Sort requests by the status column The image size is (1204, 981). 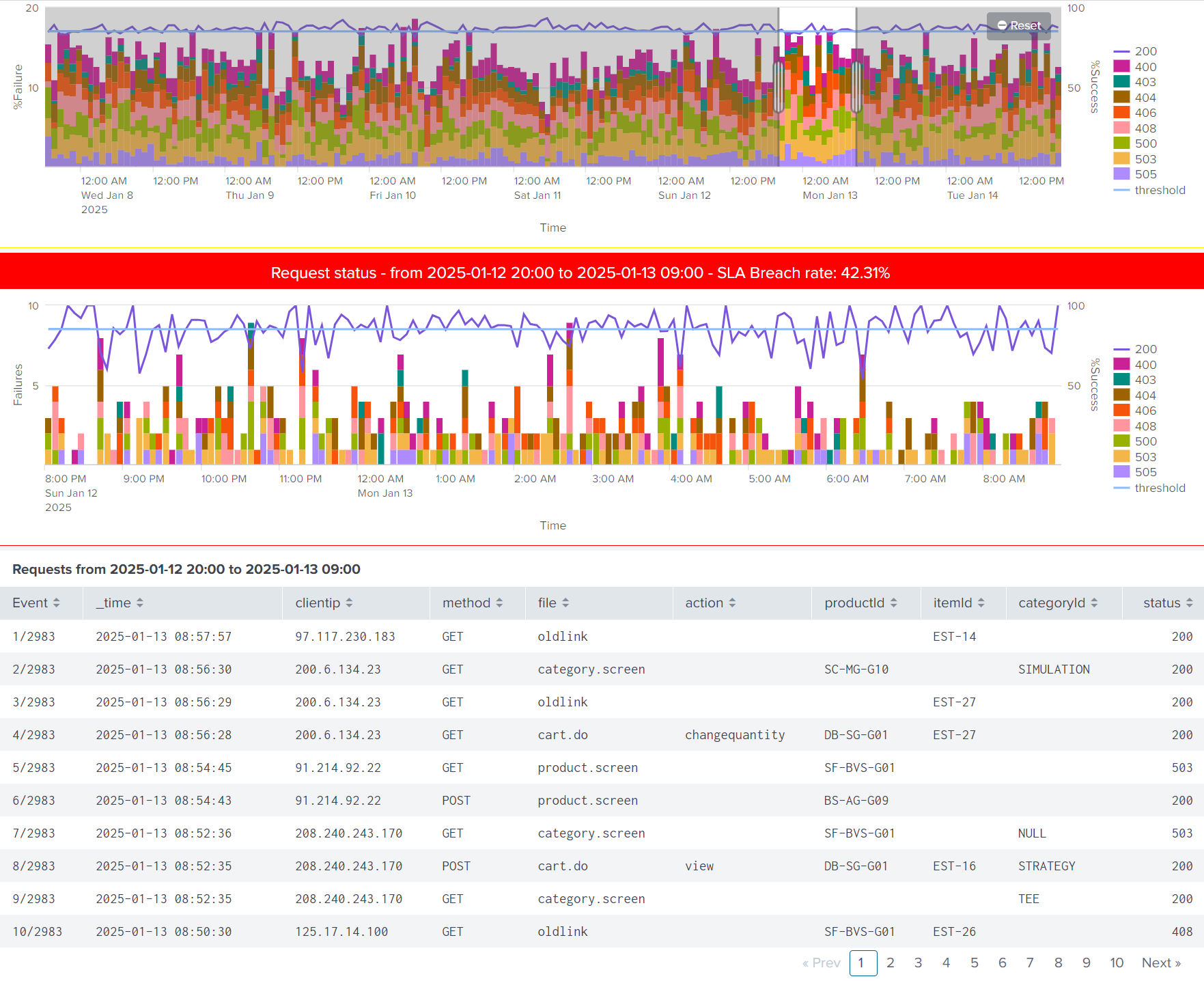click(x=1189, y=603)
